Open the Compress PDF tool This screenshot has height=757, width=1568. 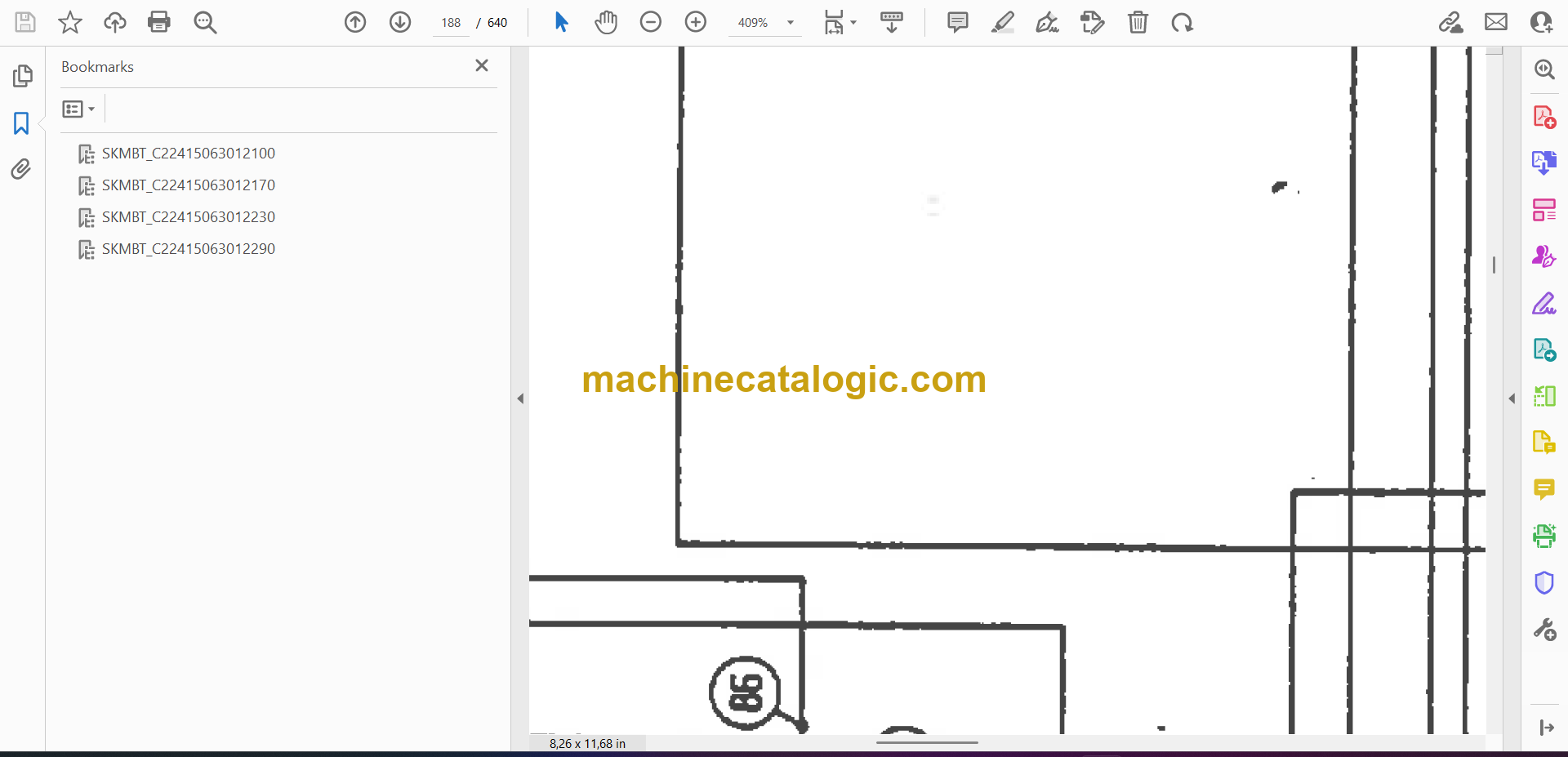[1544, 397]
